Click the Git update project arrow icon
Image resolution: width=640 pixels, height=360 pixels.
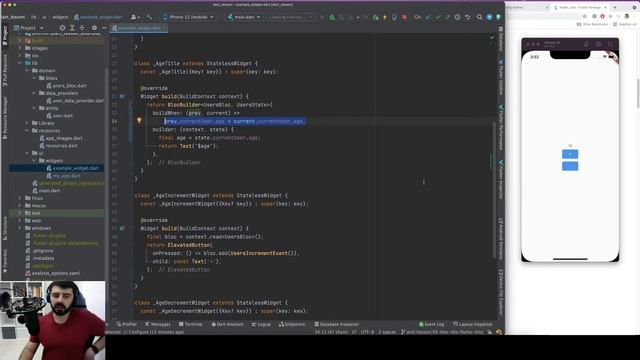point(428,17)
